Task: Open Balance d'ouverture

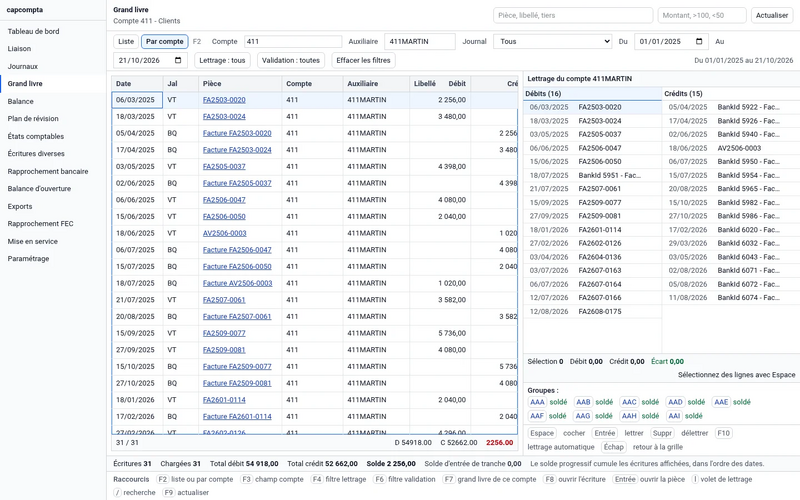Action: (39, 189)
